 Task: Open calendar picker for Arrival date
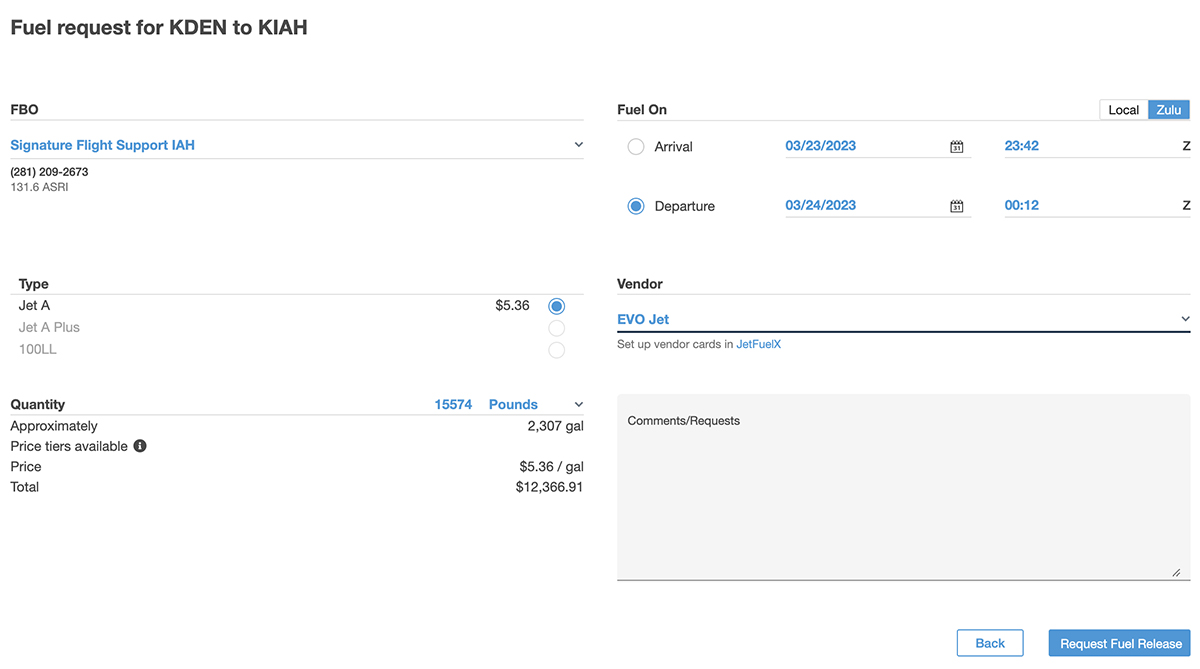[x=956, y=147]
